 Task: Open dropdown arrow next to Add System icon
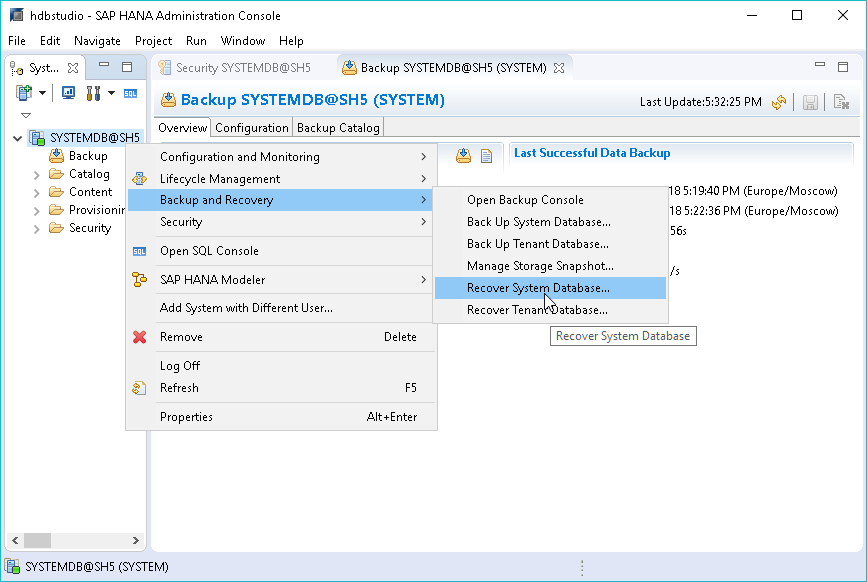(x=43, y=93)
